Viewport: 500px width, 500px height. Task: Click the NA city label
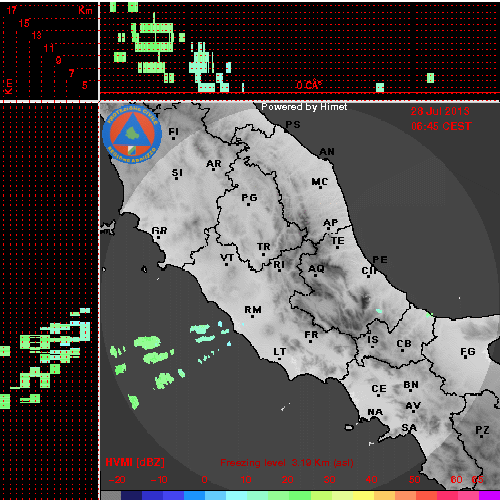point(375,413)
